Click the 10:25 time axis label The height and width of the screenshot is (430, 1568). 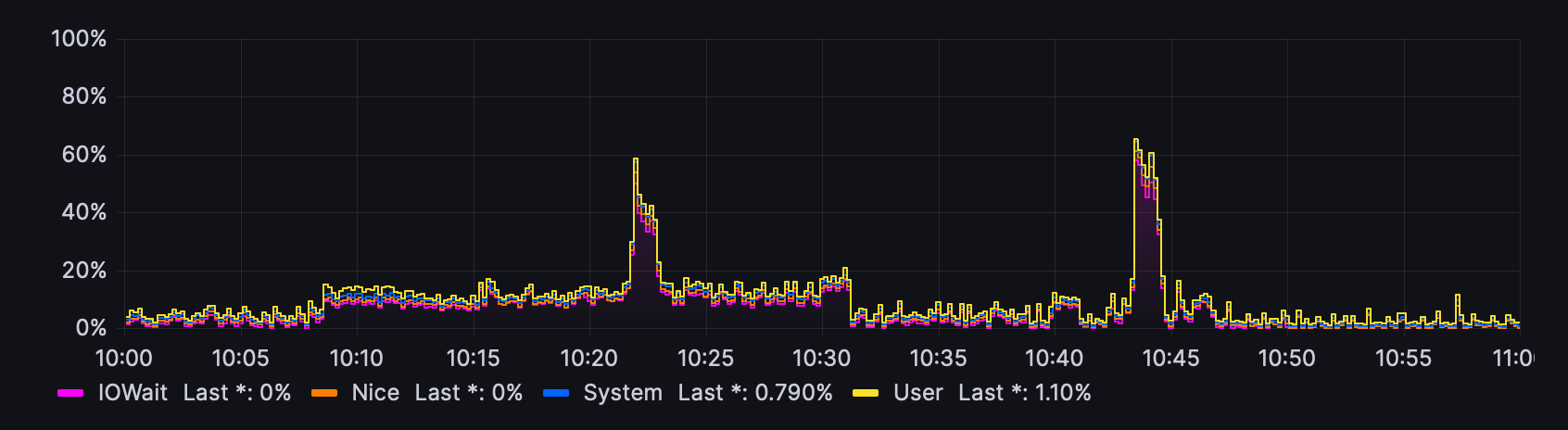(705, 358)
